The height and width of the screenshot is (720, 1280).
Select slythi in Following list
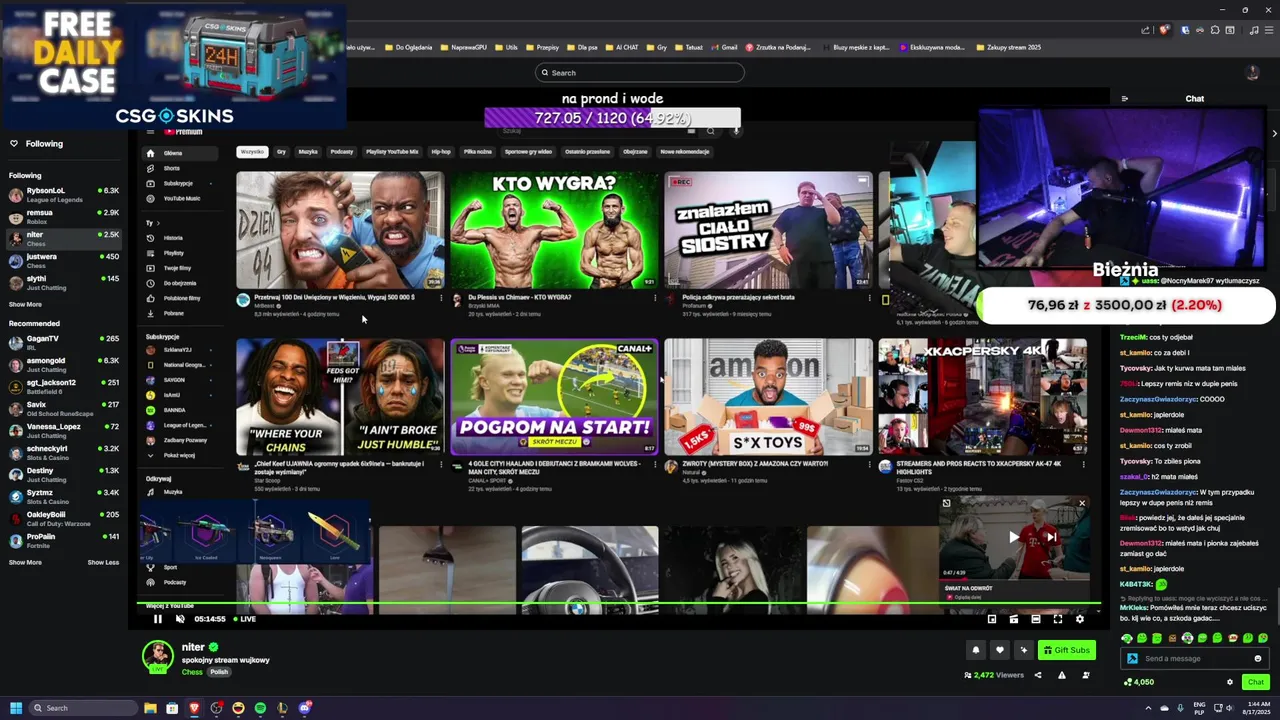[x=64, y=282]
